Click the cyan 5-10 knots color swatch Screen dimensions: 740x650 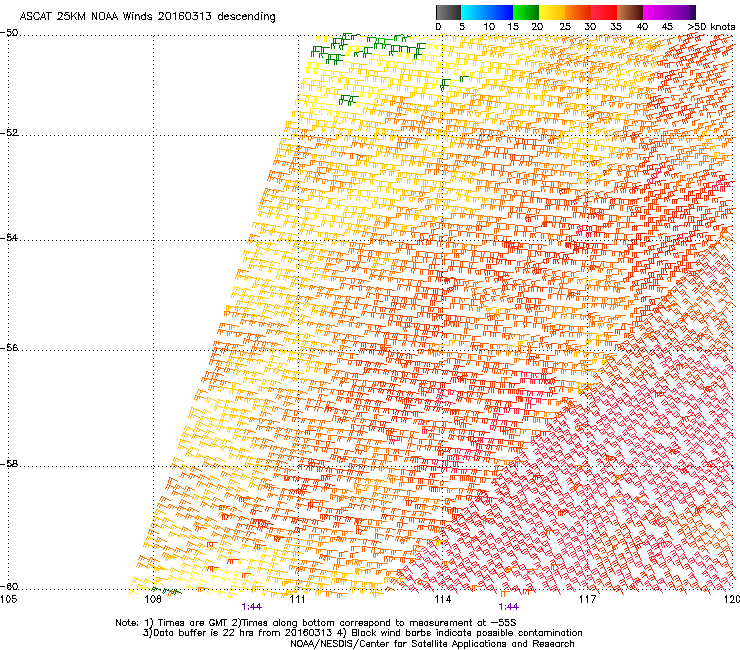pyautogui.click(x=474, y=12)
